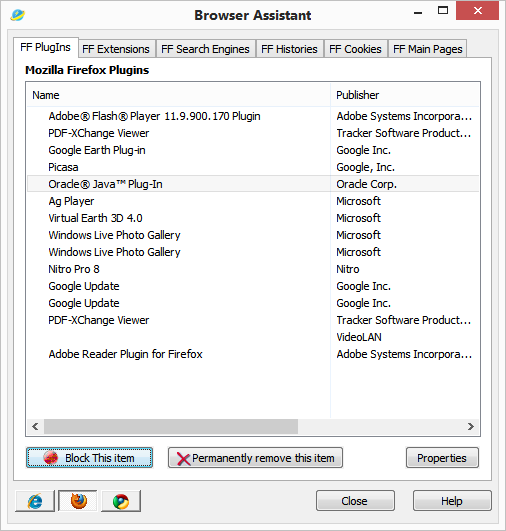Open Properties for selected plugin

(x=442, y=458)
